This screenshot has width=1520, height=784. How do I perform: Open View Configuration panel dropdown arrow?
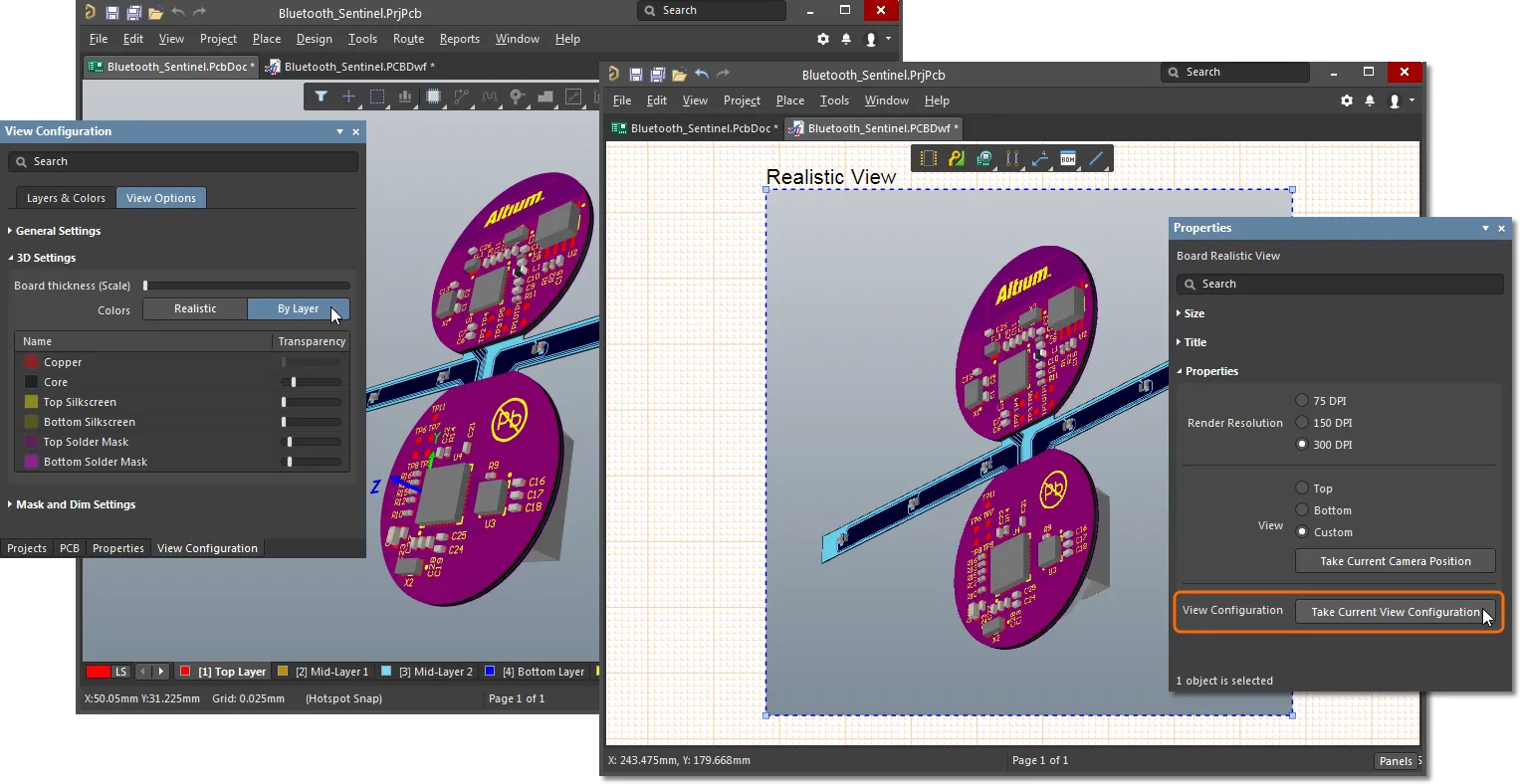pos(339,131)
